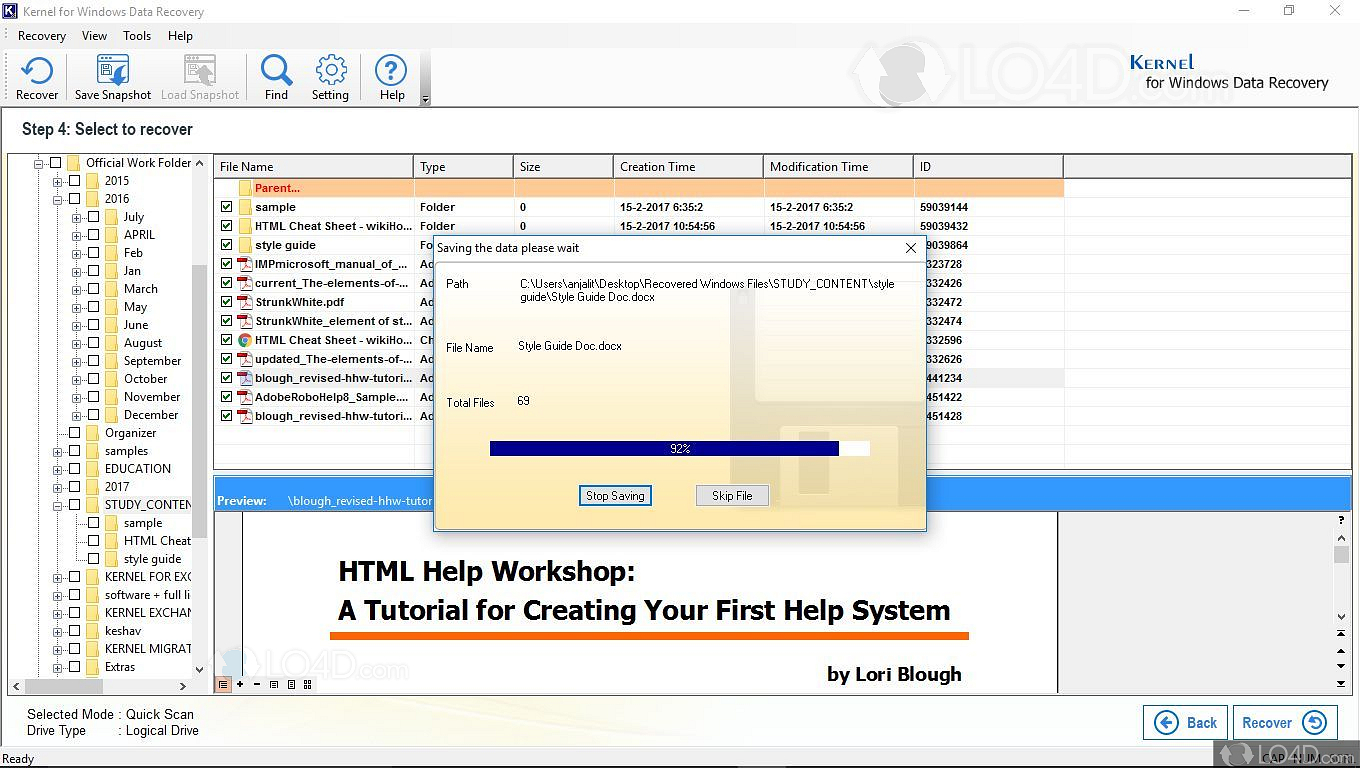
Task: Expand the 2015 folder node
Action: pyautogui.click(x=57, y=181)
